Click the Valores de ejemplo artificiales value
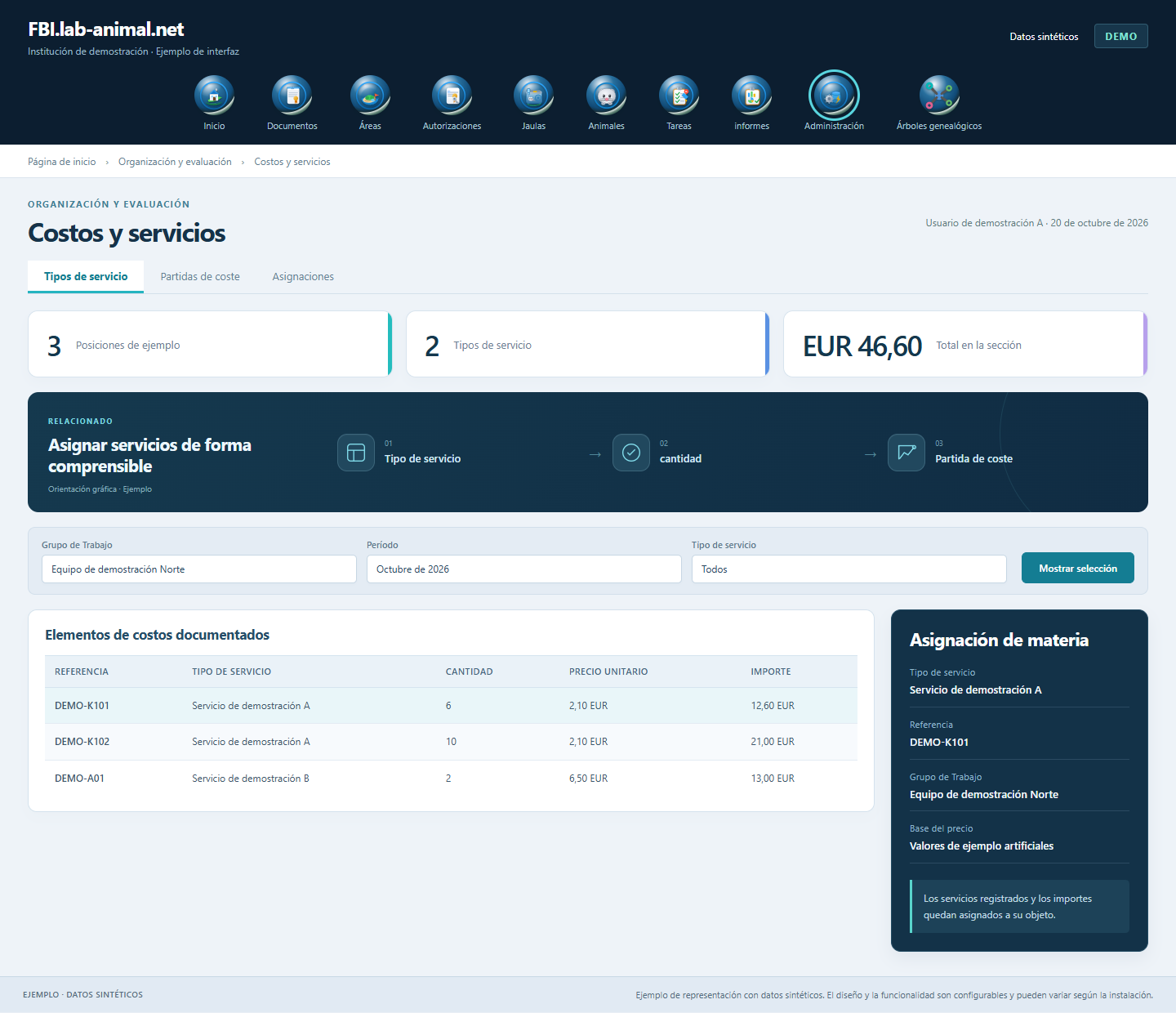The width and height of the screenshot is (1176, 1013). [x=982, y=846]
